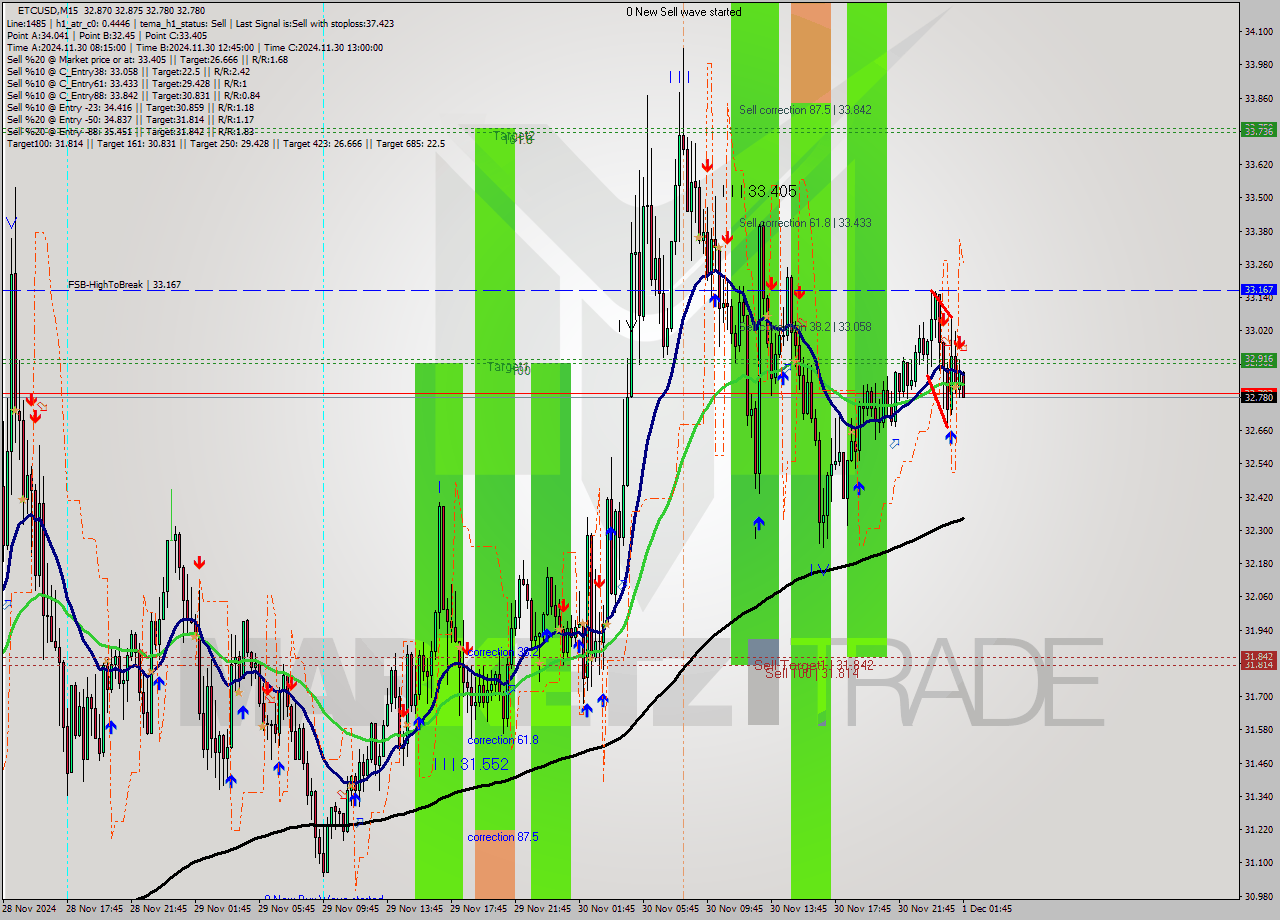Click the '30 Nov 01:45' time axis label

(607, 909)
